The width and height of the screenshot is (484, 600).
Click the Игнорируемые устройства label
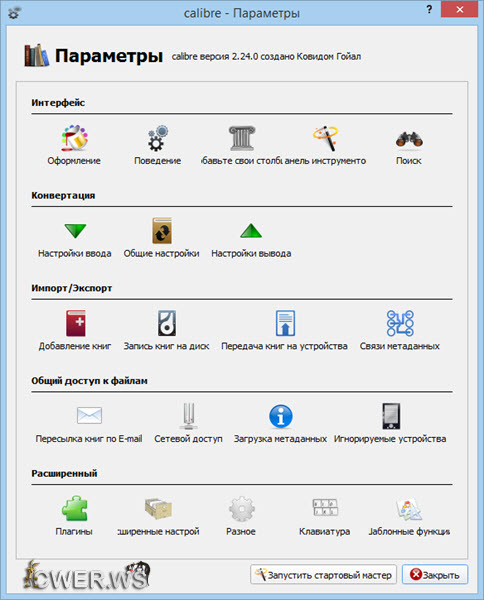click(x=390, y=439)
